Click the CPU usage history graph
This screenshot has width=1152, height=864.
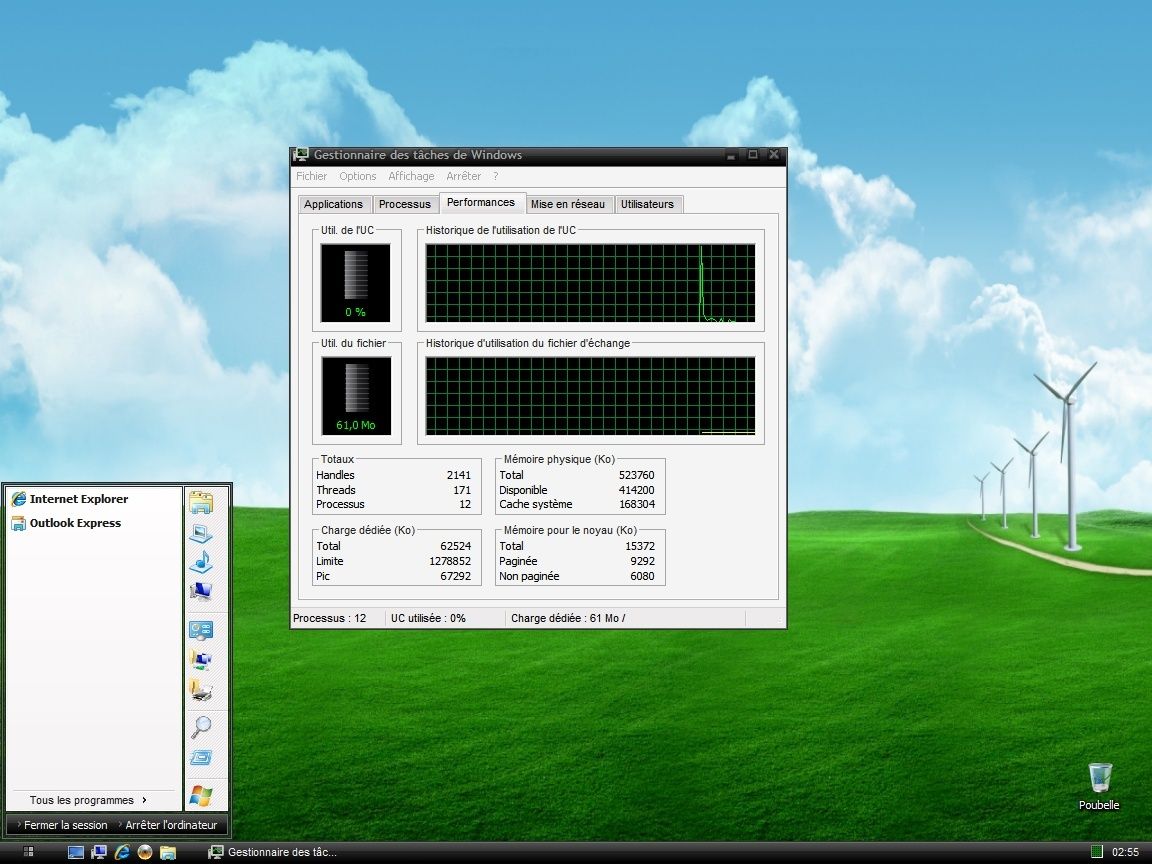pos(590,283)
